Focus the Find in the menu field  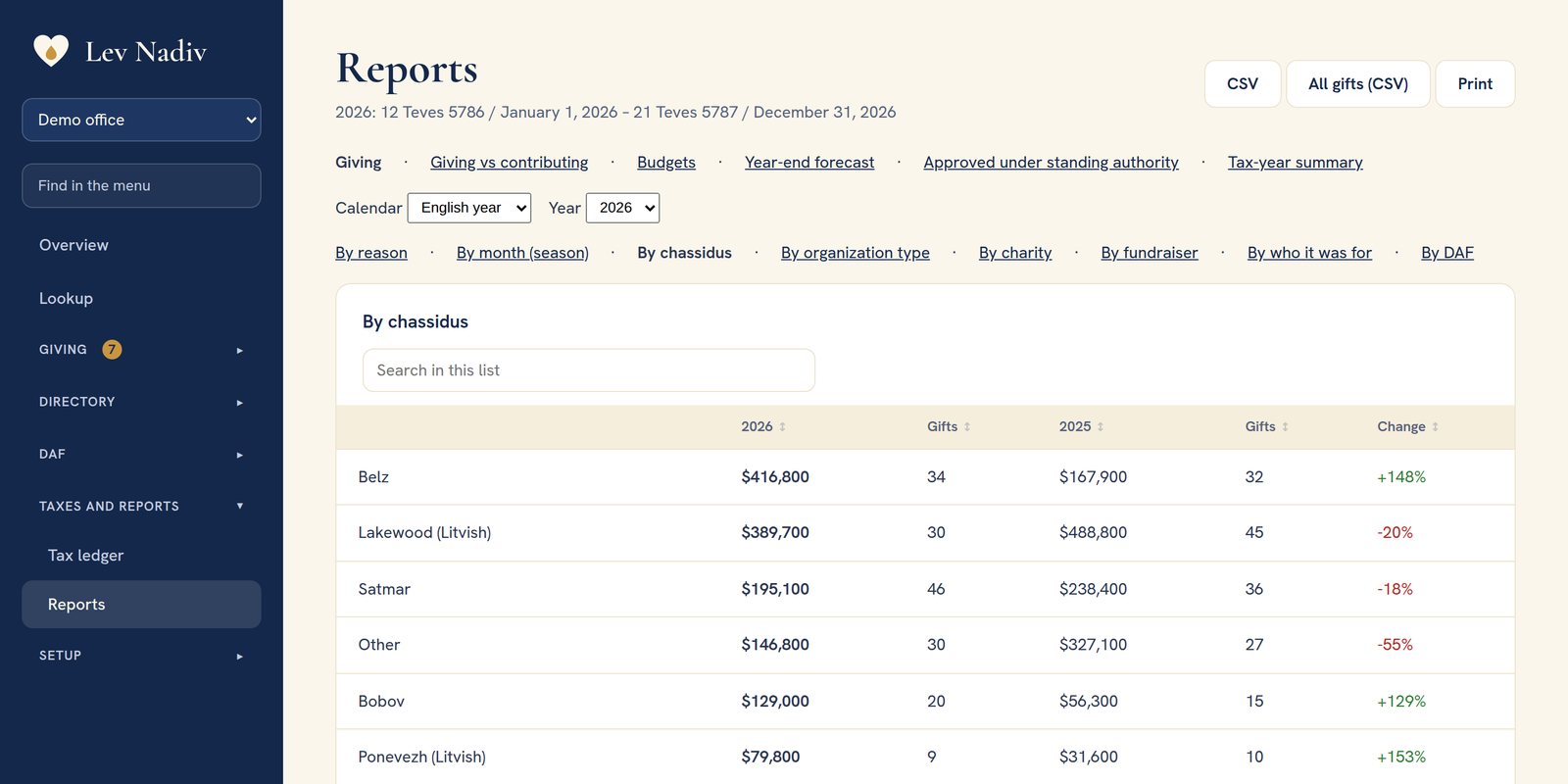click(141, 185)
